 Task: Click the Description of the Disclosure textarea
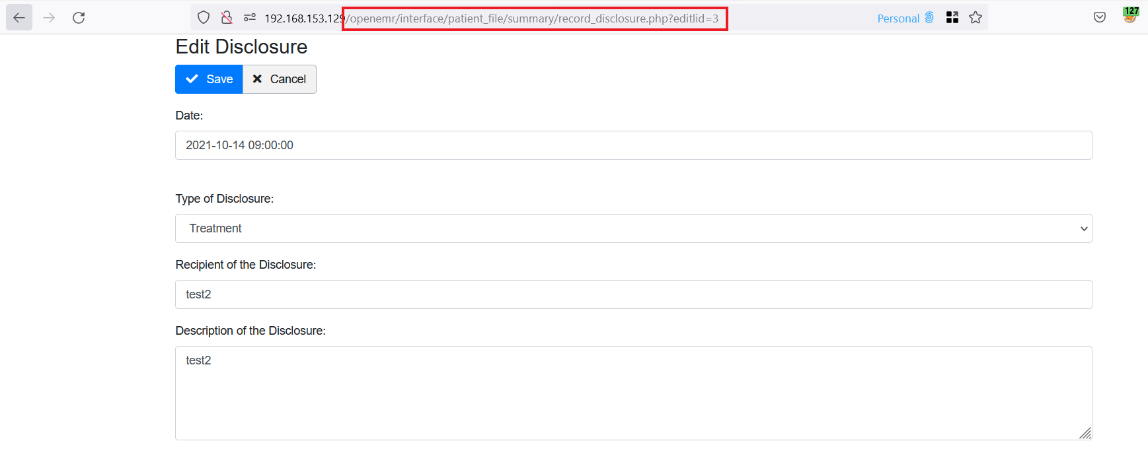pyautogui.click(x=634, y=393)
